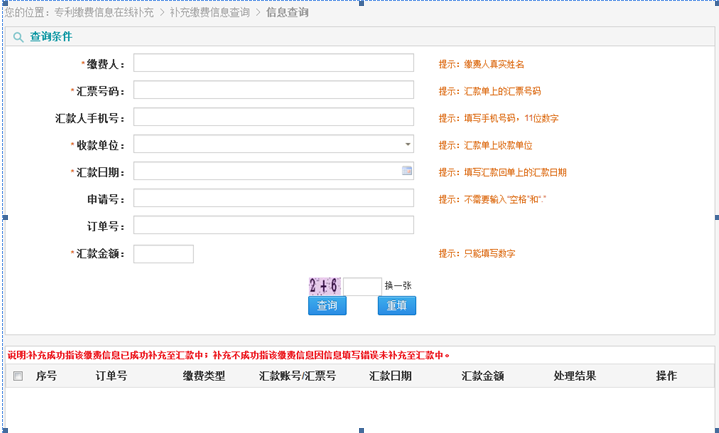This screenshot has width=719, height=433.
Task: Focus the 汇票号码 input field
Action: click(273, 90)
